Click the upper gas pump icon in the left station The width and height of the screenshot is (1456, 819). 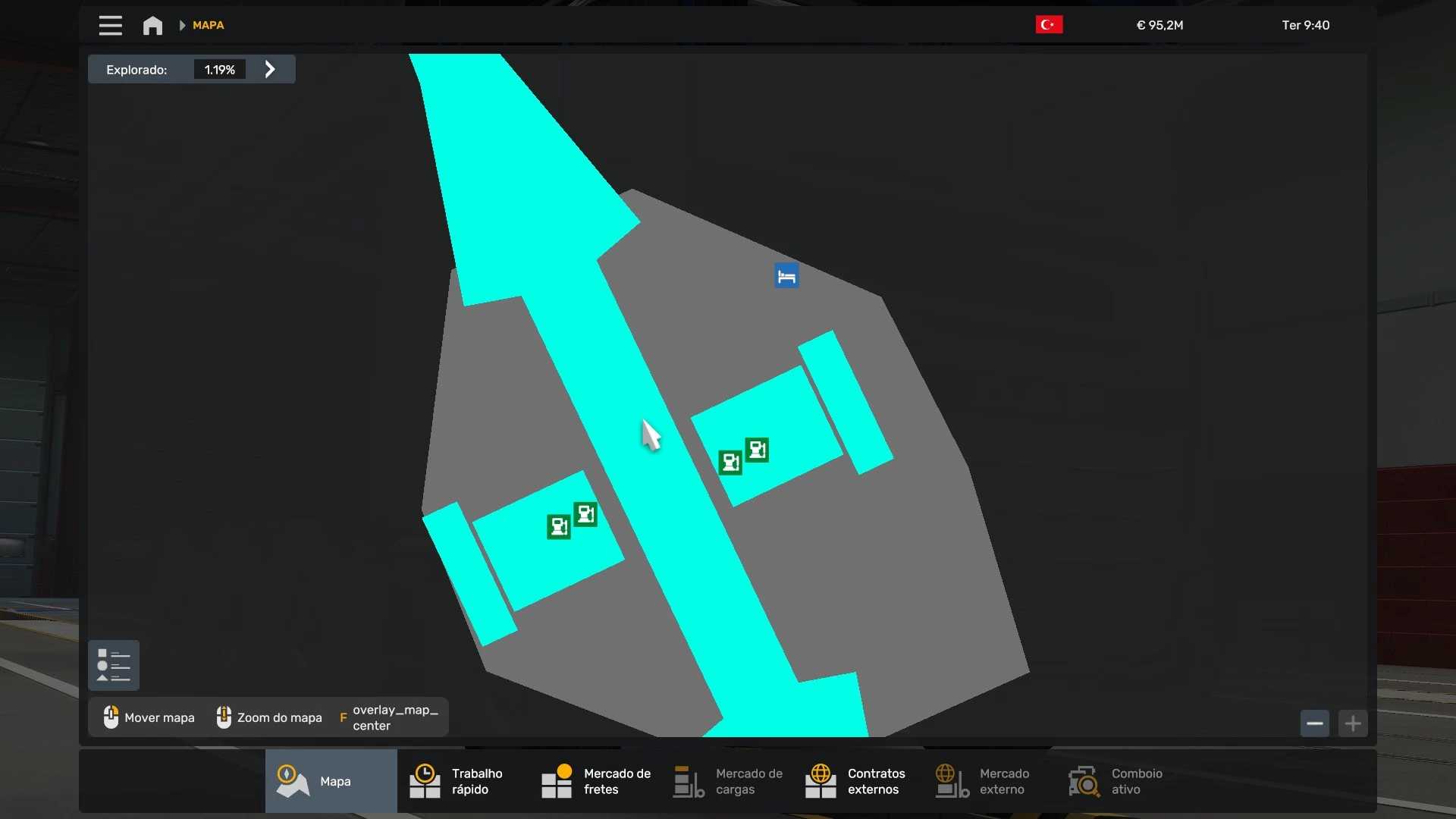585,514
